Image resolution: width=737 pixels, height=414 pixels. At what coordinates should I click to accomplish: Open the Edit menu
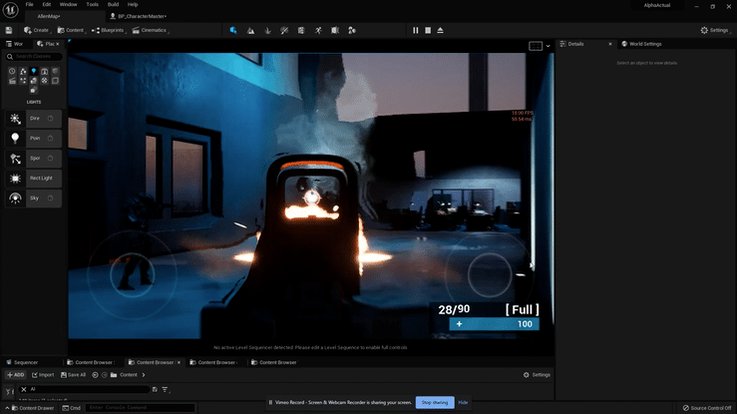tap(47, 4)
